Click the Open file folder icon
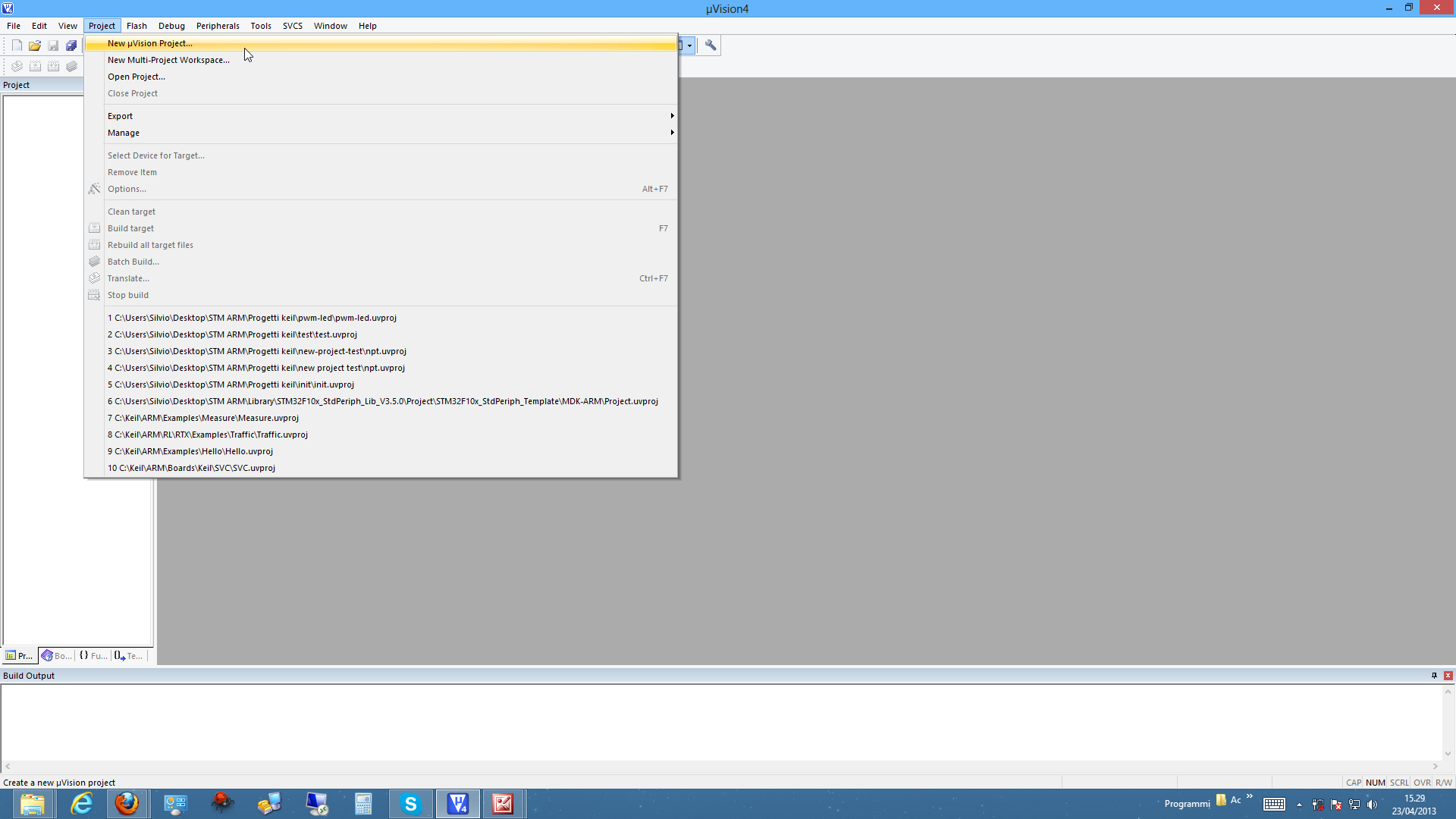 [x=35, y=45]
